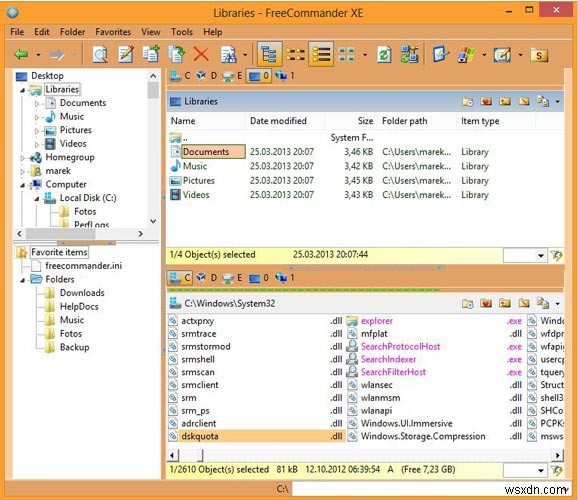578x500 pixels.
Task: Sort by the Date modified column header
Action: tap(278, 121)
